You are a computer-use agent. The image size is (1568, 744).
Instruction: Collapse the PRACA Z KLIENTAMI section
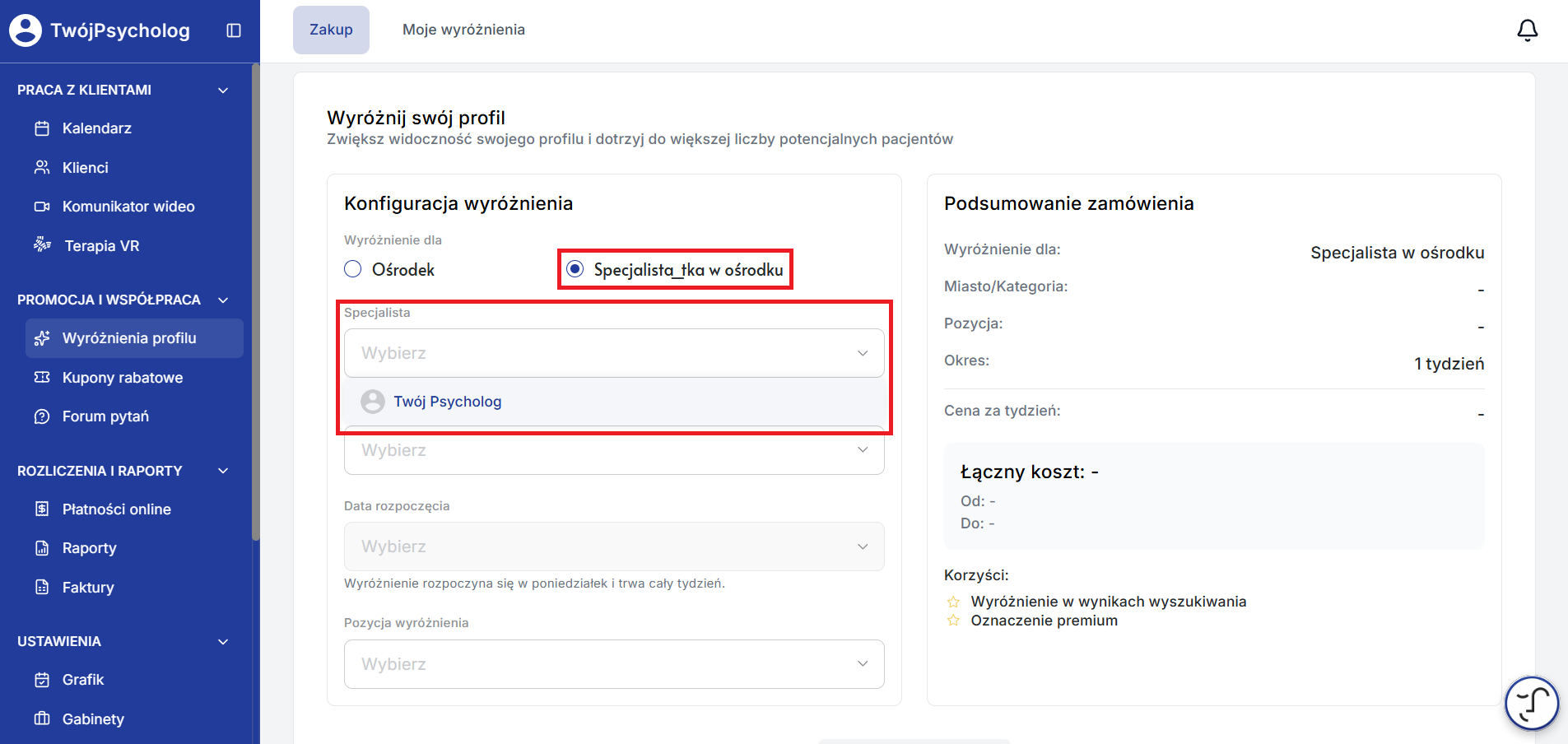pyautogui.click(x=223, y=91)
